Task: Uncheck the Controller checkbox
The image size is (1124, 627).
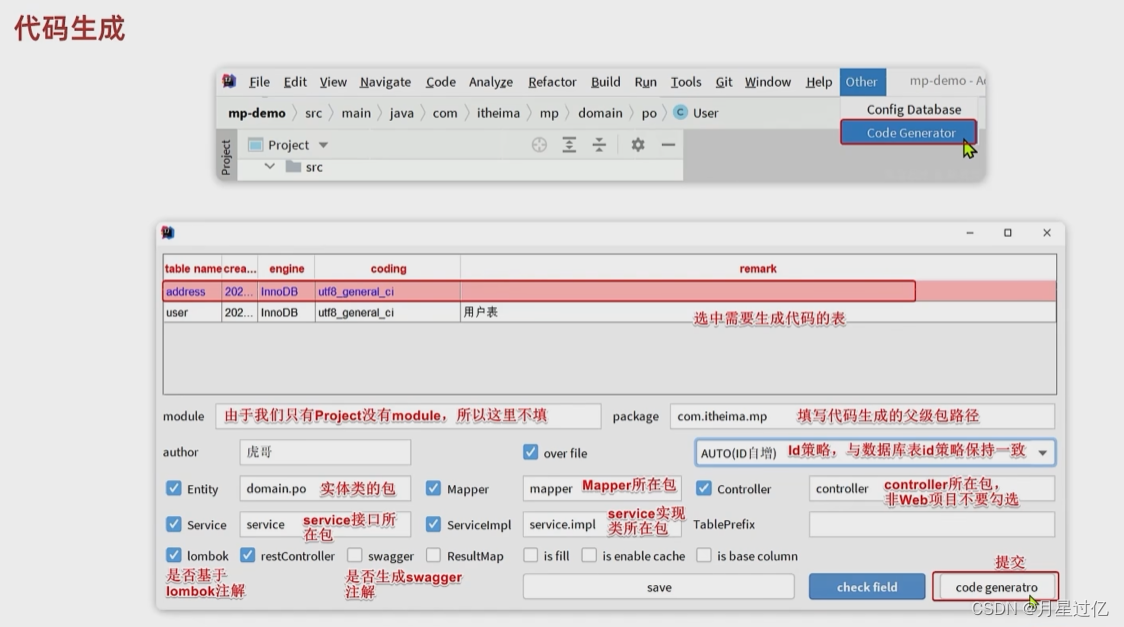Action: [x=704, y=488]
